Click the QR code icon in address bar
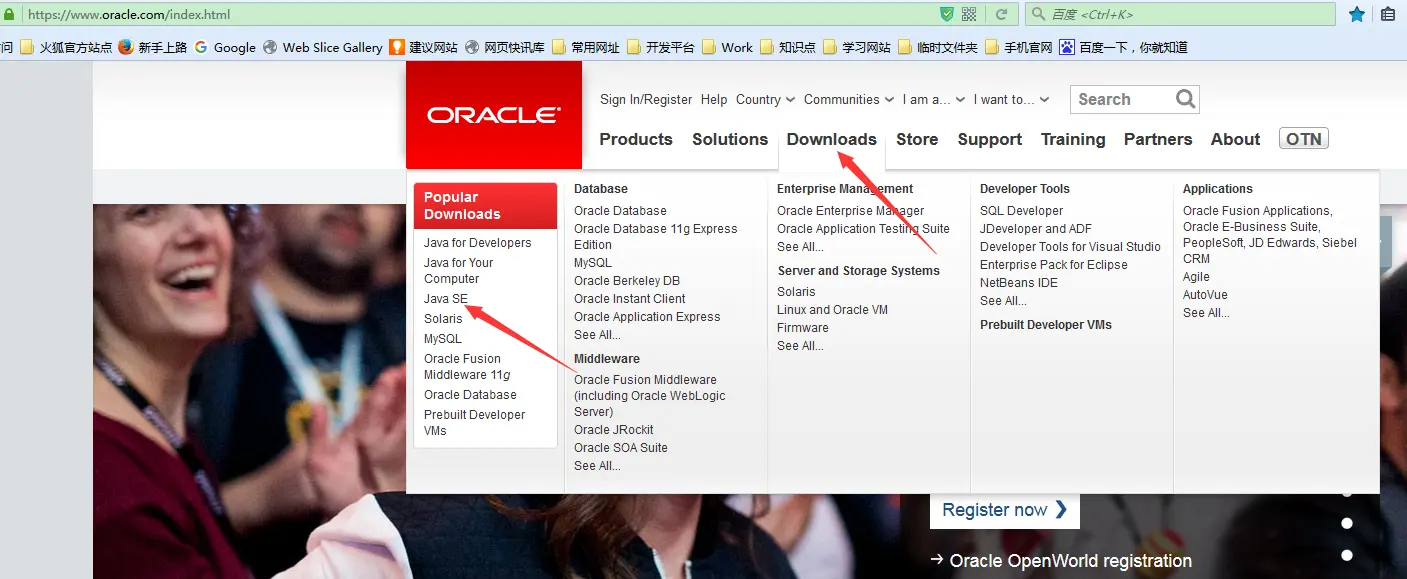The height and width of the screenshot is (579, 1407). 969,14
